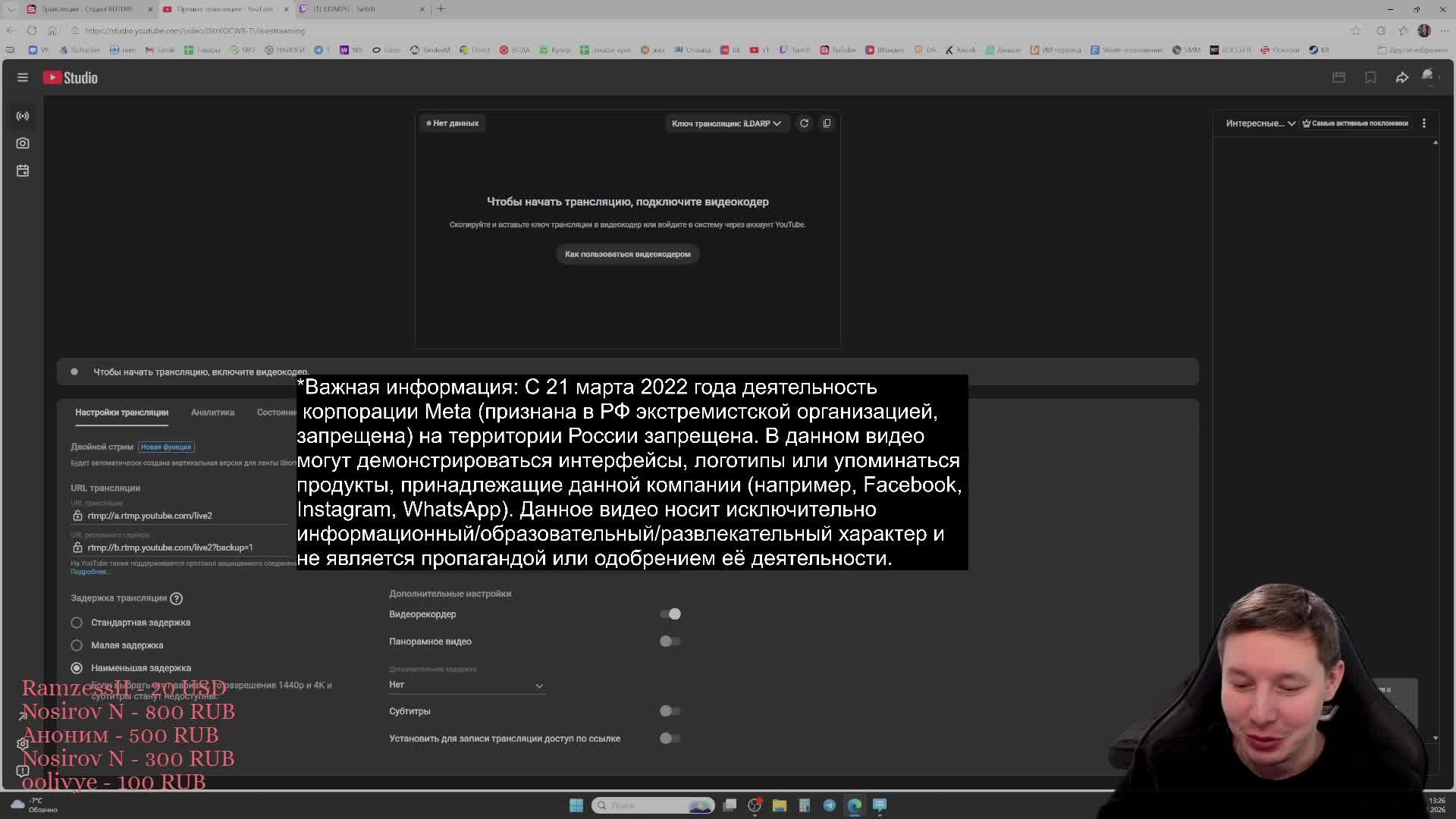
Task: Enable the Панорамное видео toggle
Action: point(670,642)
